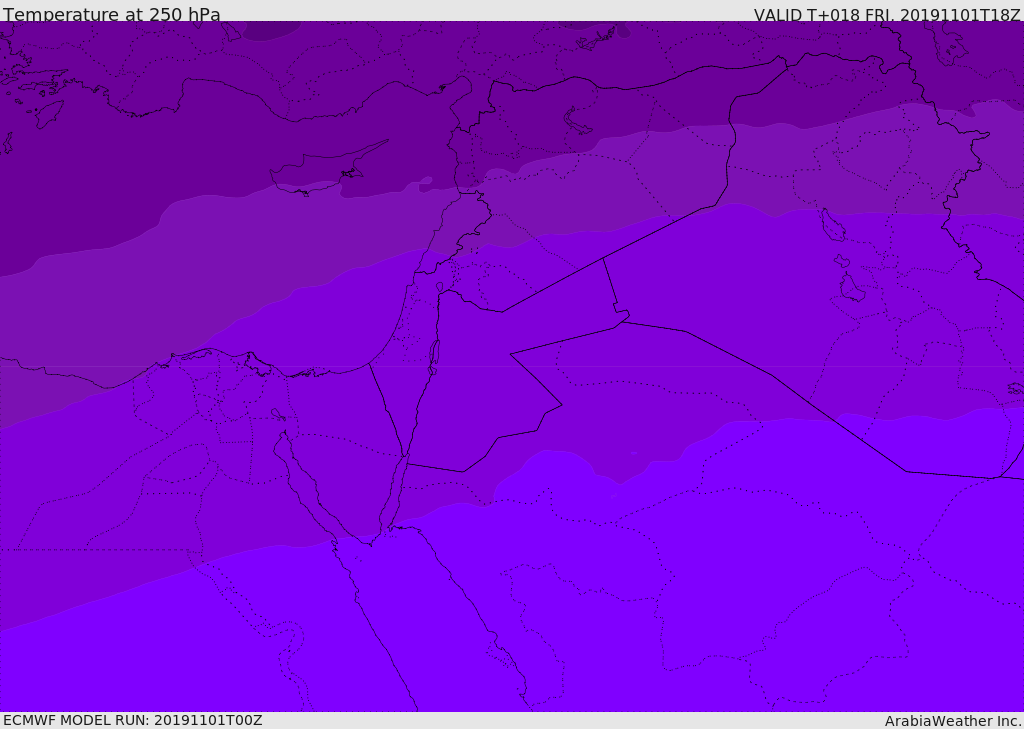
Task: Click the 'Temperature at 250 hPa' title
Action: click(x=112, y=14)
